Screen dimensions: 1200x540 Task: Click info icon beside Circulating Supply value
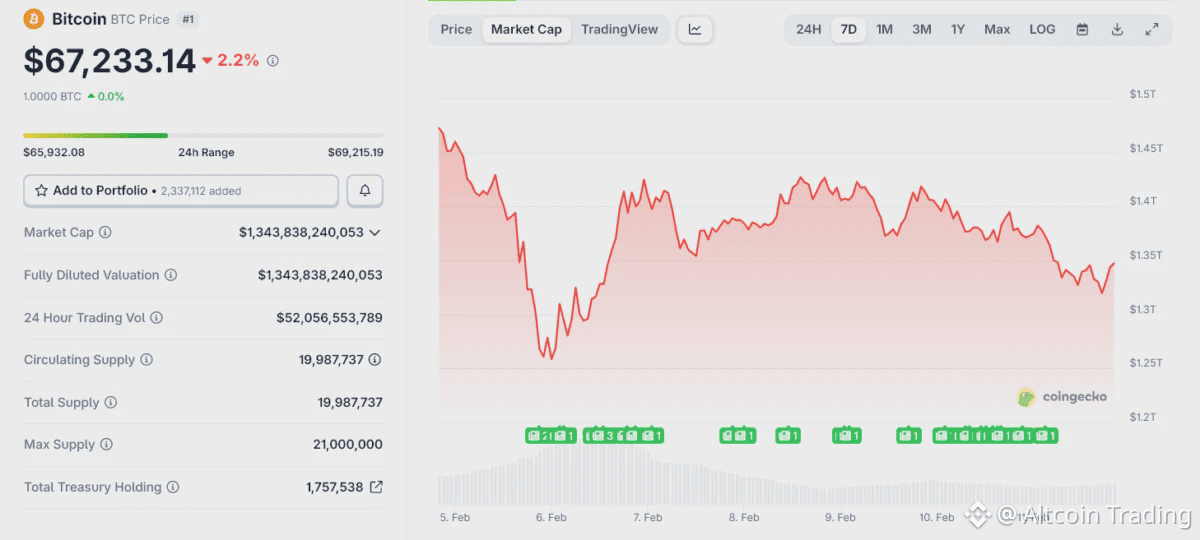[x=375, y=360]
